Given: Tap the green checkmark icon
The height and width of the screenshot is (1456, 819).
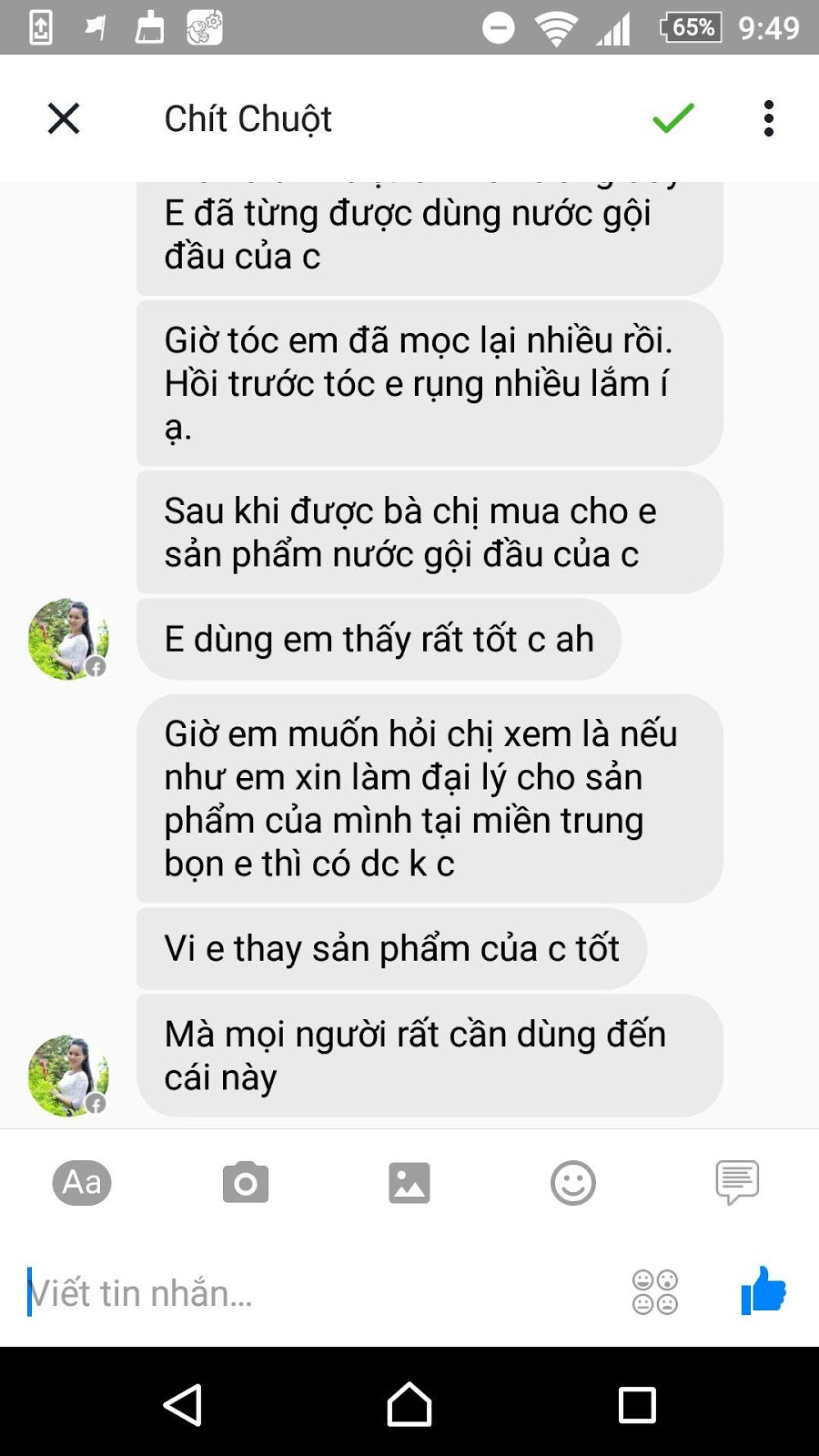Looking at the screenshot, I should (673, 118).
